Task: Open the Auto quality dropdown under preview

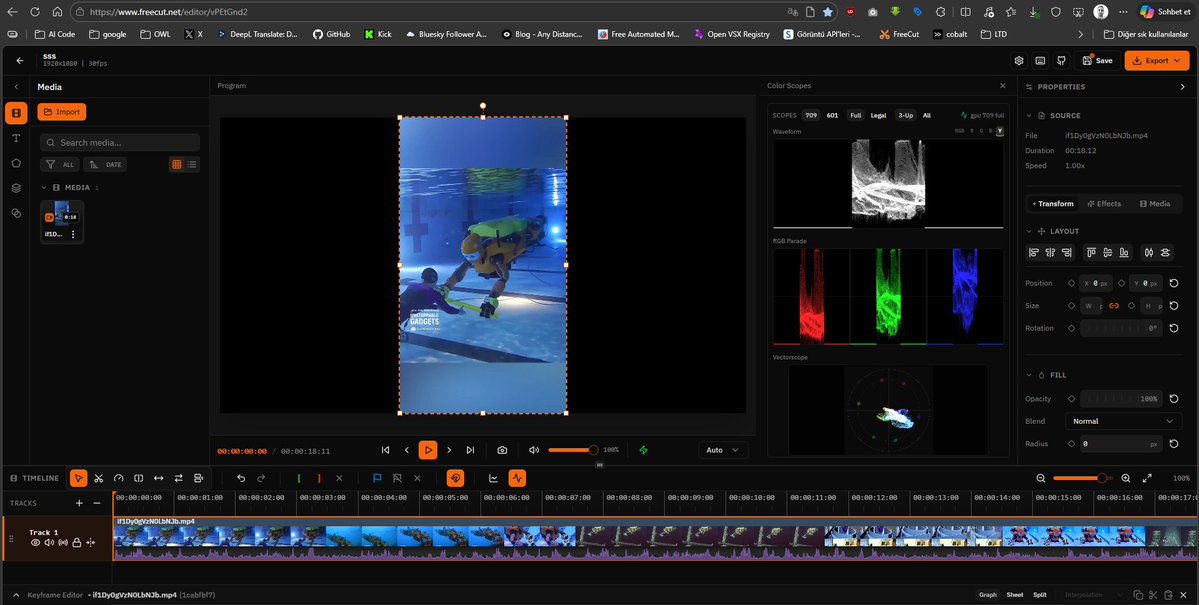Action: [723, 450]
